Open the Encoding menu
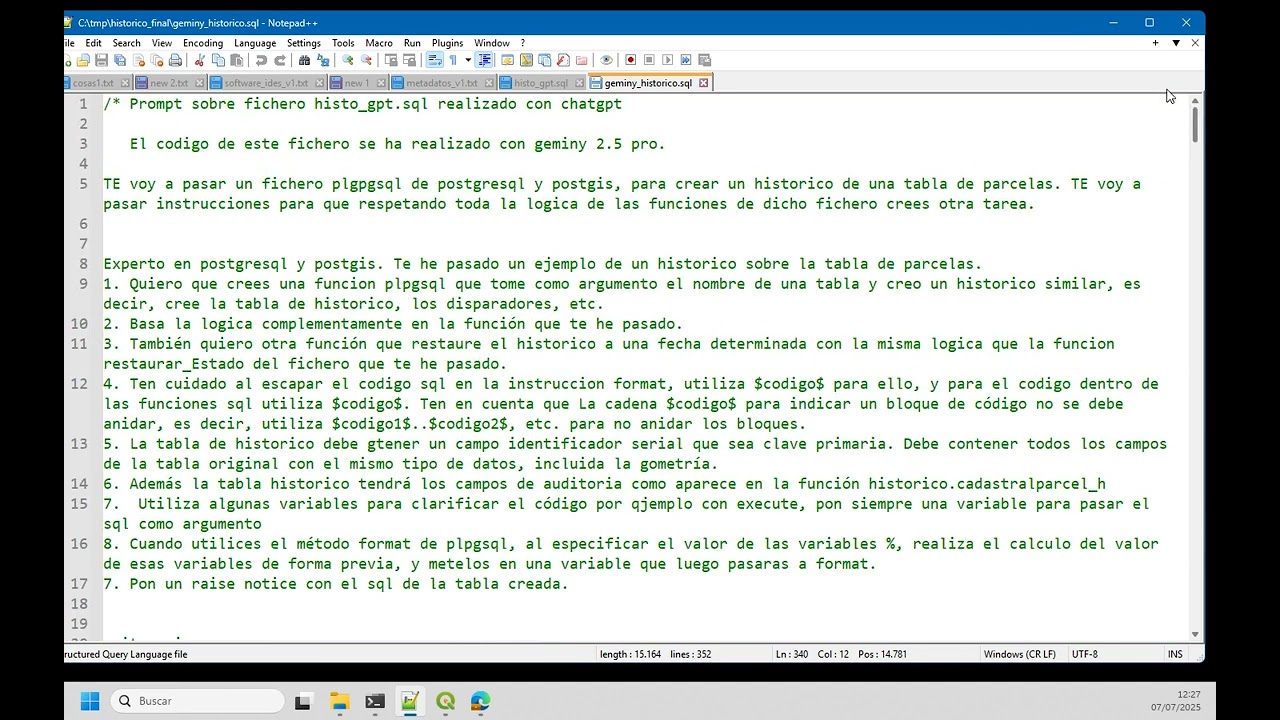The width and height of the screenshot is (1280, 720). (x=202, y=43)
